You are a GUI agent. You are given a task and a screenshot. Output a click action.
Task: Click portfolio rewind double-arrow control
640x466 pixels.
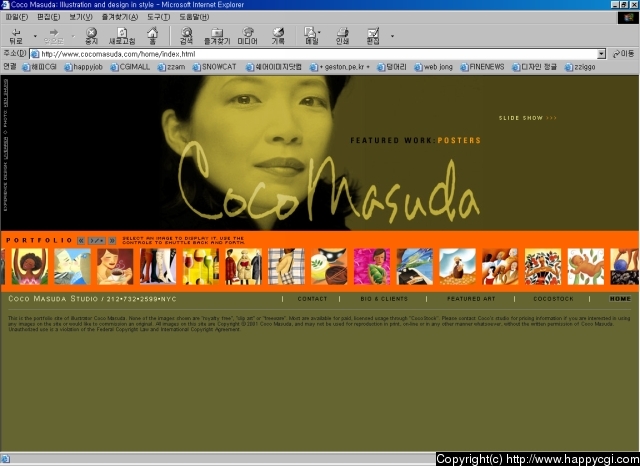point(81,240)
